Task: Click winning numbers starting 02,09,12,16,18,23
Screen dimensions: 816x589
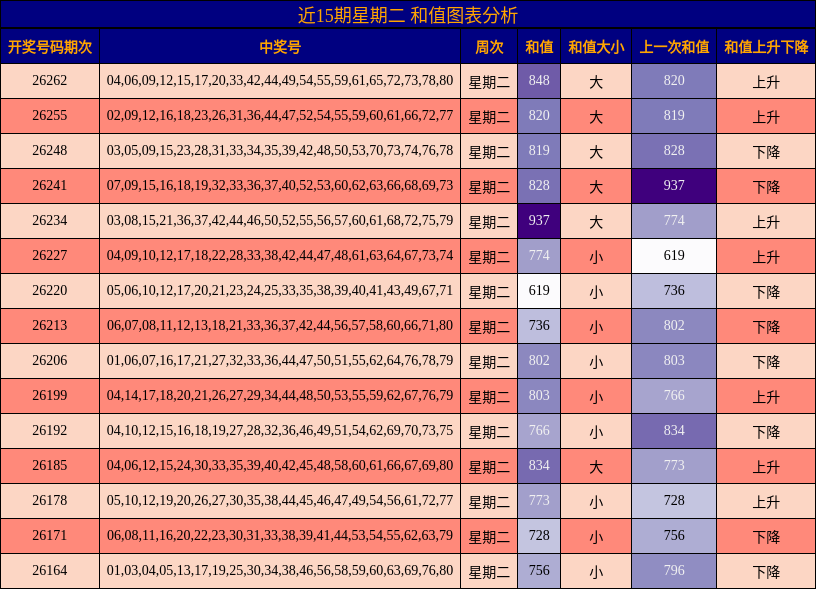Action: (280, 116)
